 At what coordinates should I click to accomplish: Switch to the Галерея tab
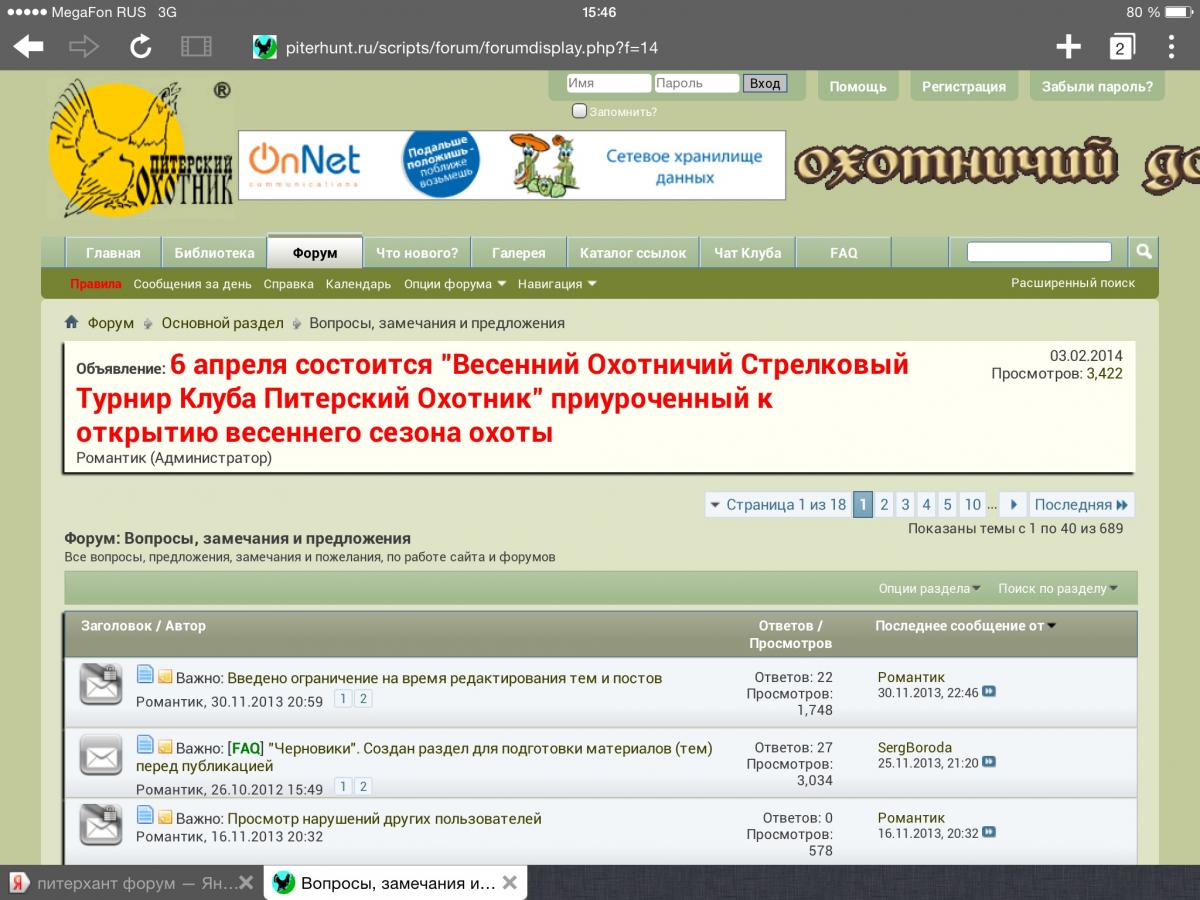(x=519, y=253)
